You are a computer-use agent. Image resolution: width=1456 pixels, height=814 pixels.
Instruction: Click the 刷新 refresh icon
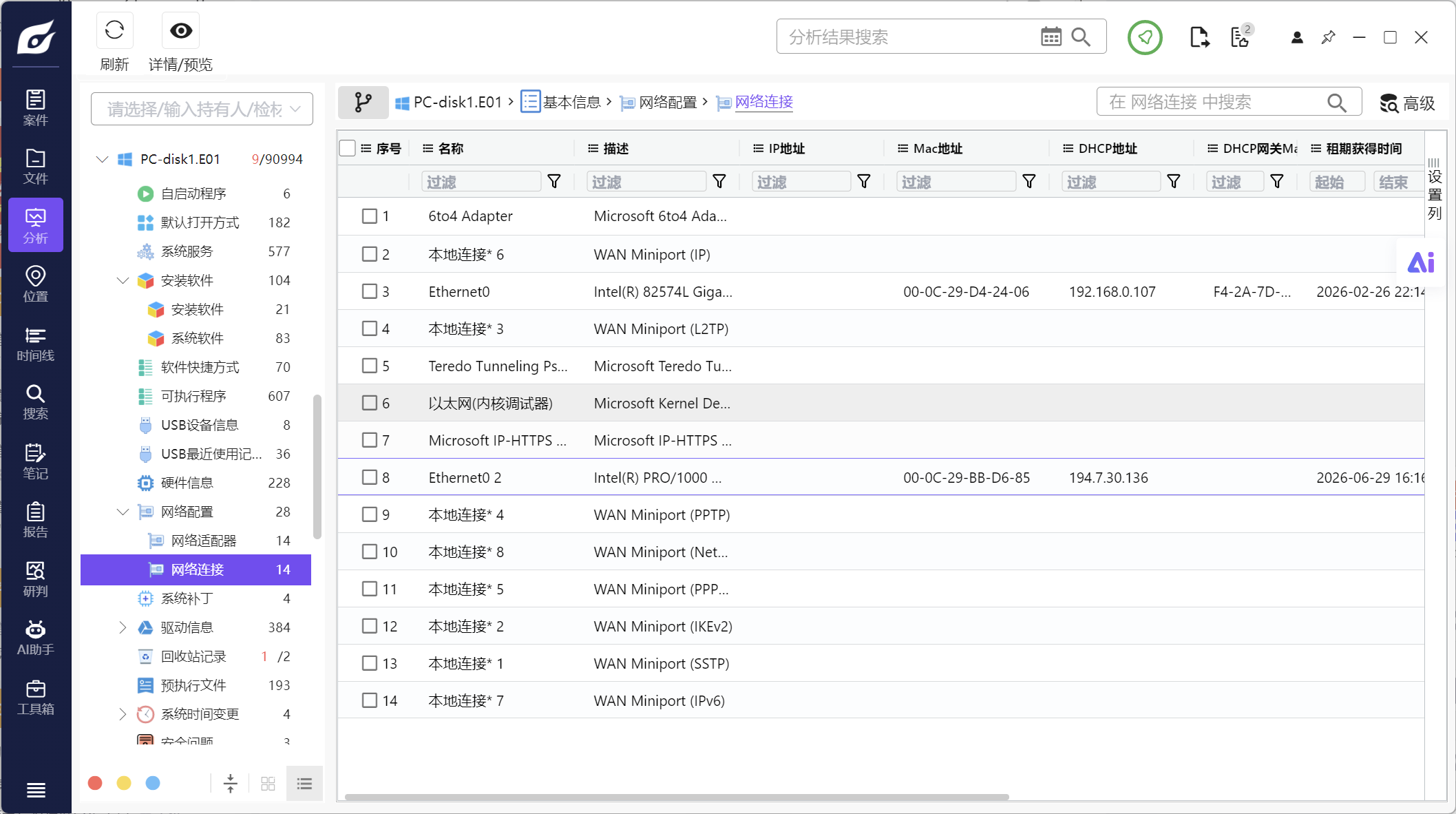tap(114, 30)
